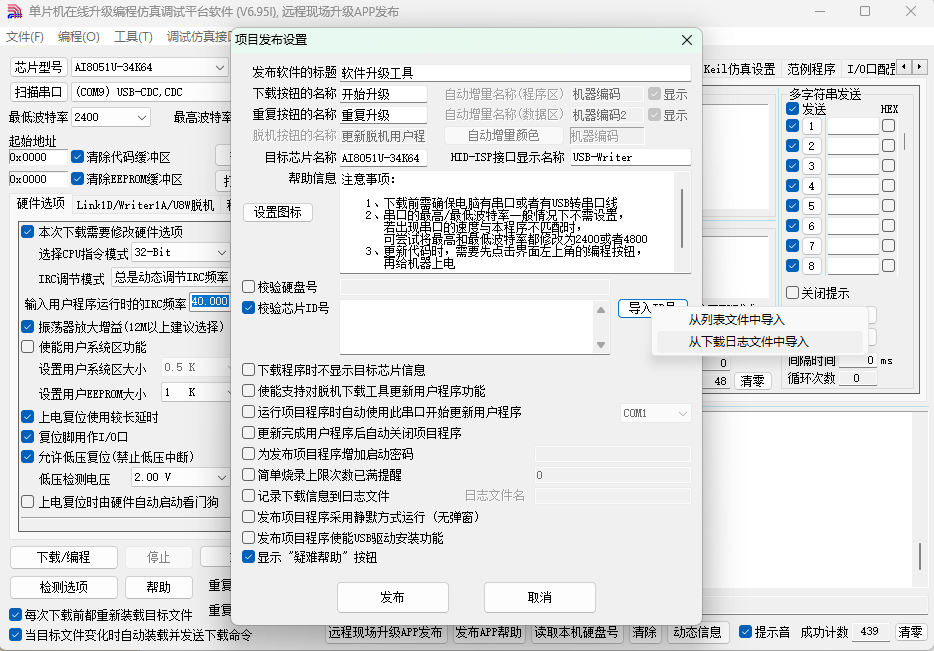Screen dimensions: 934x651
Task: Click the 发布 button
Action: click(393, 597)
